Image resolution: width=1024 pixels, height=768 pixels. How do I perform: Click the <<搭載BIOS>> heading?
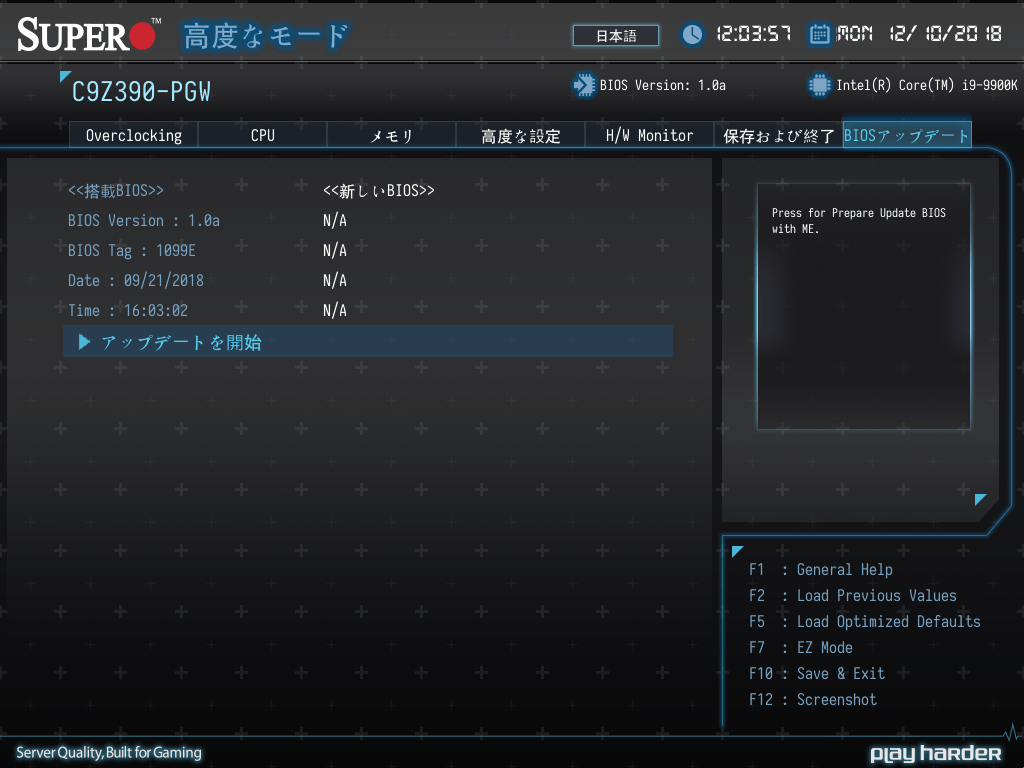pyautogui.click(x=116, y=191)
